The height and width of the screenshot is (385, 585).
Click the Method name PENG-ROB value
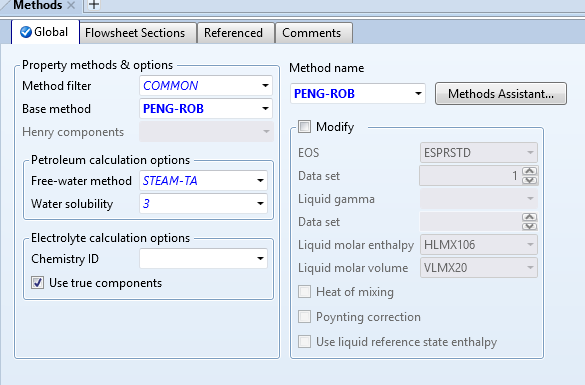point(324,94)
